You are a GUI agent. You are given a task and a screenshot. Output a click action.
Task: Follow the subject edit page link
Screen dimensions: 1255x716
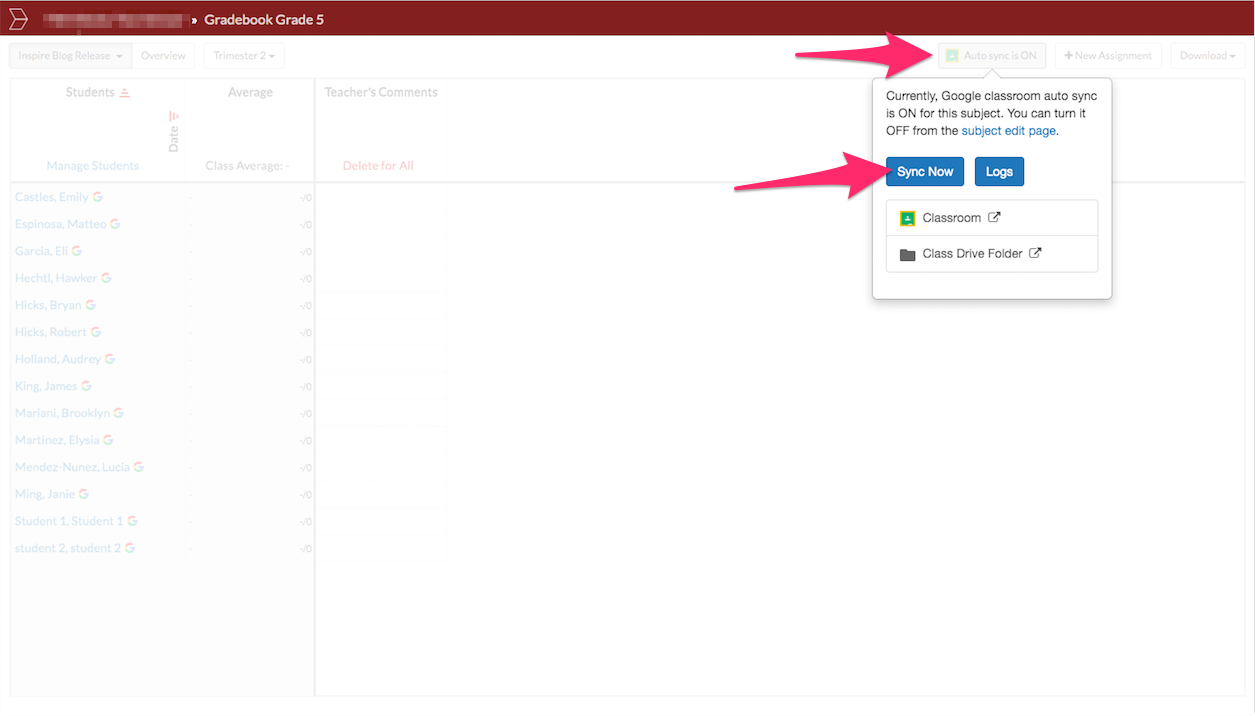pyautogui.click(x=1008, y=131)
